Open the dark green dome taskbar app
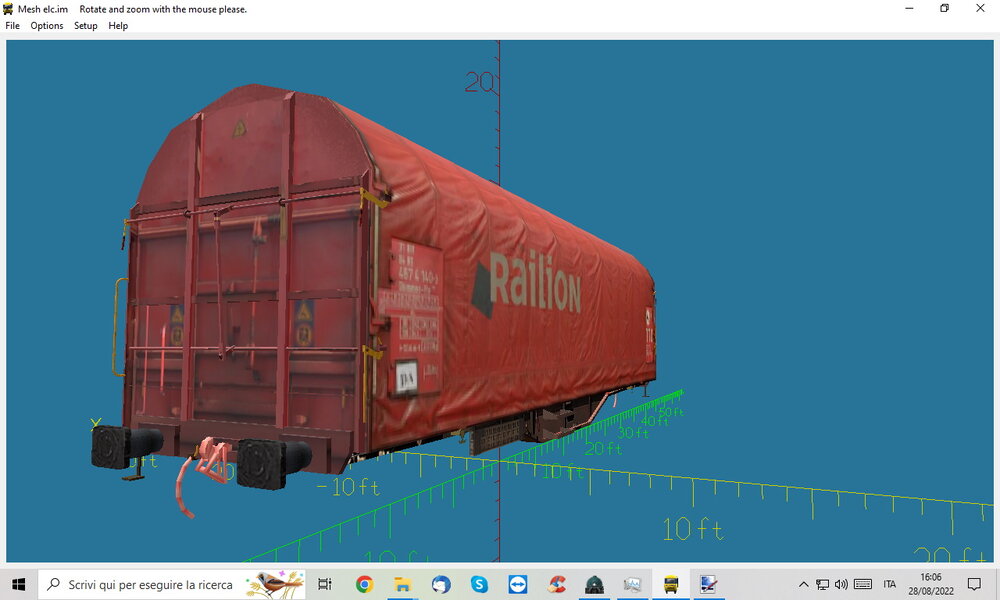The height and width of the screenshot is (600, 1000). [594, 584]
